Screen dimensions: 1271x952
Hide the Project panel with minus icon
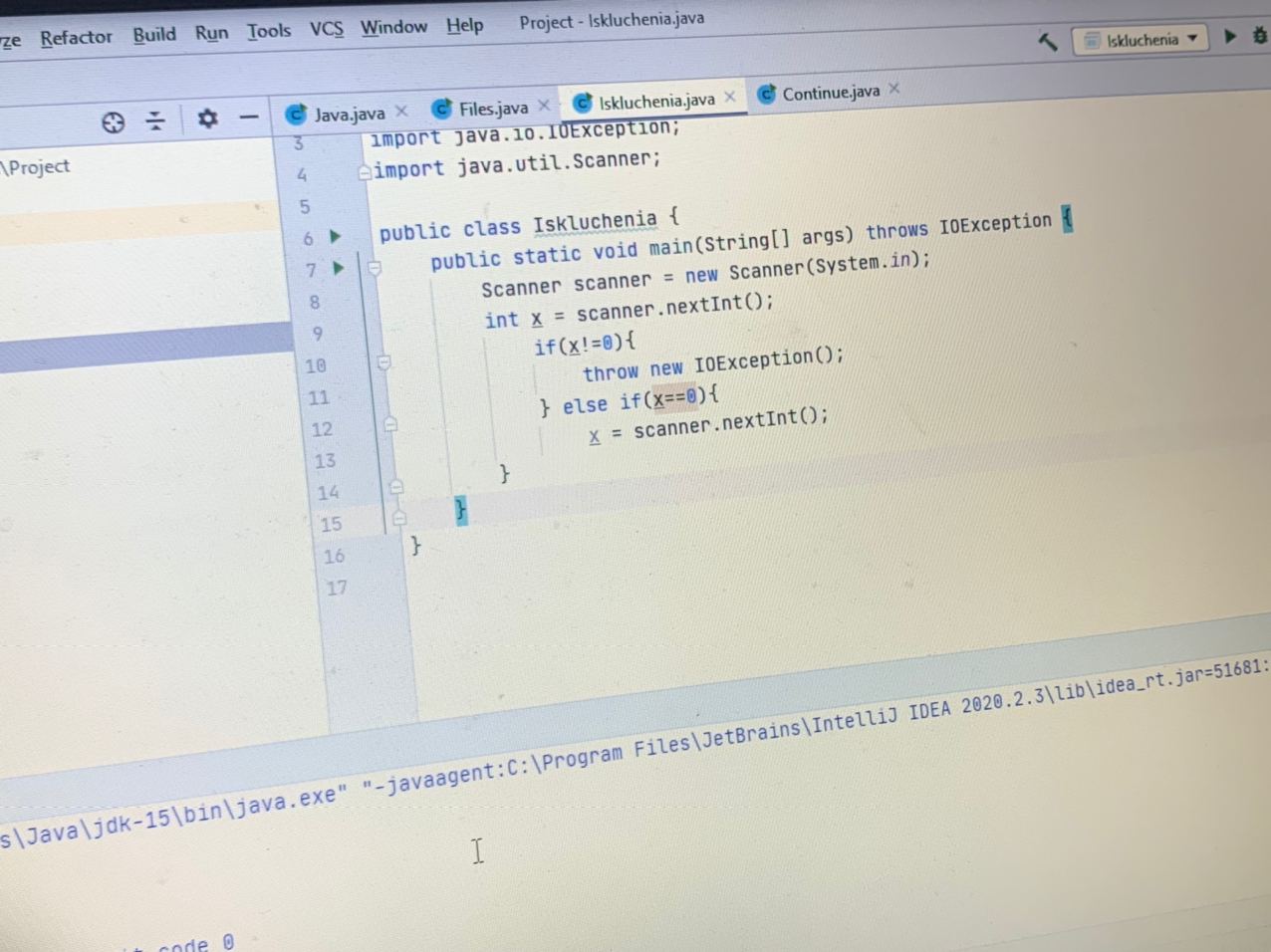tap(249, 118)
